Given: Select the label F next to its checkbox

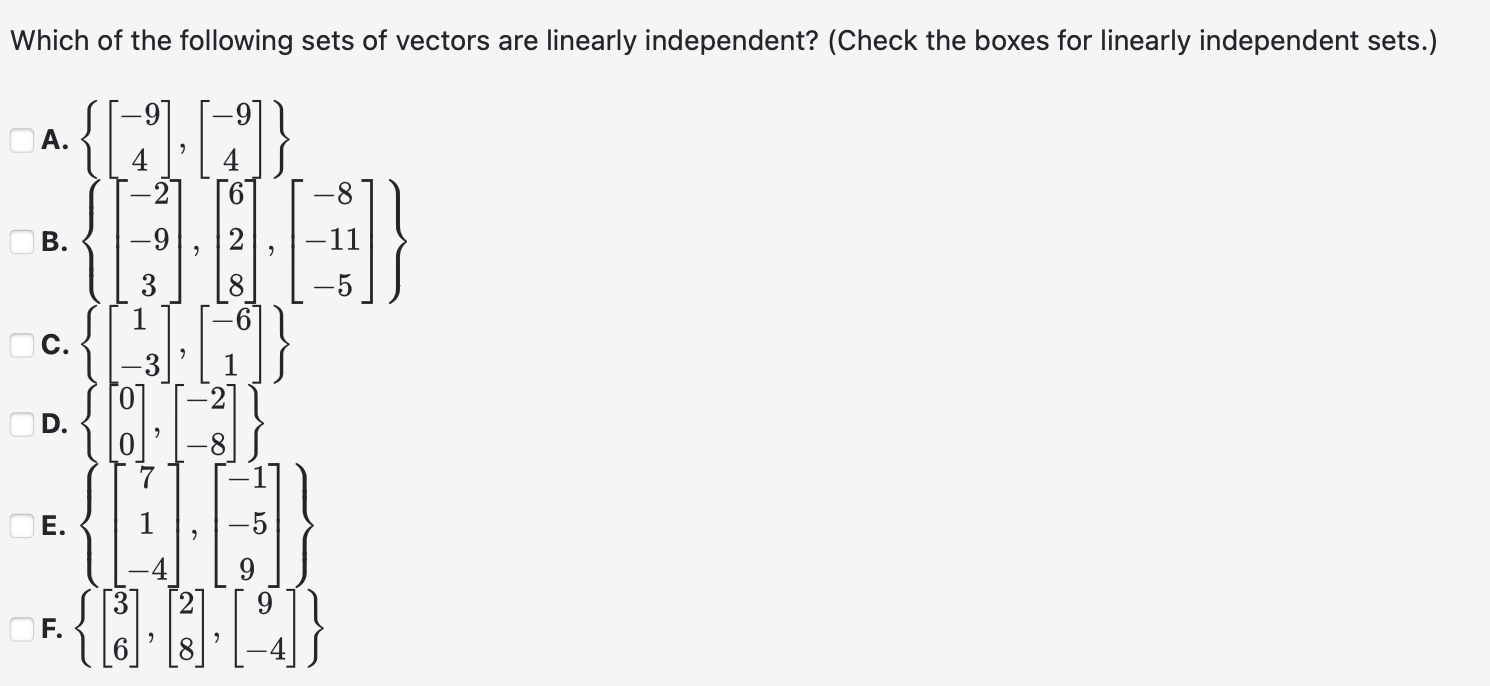Looking at the screenshot, I should pyautogui.click(x=53, y=628).
